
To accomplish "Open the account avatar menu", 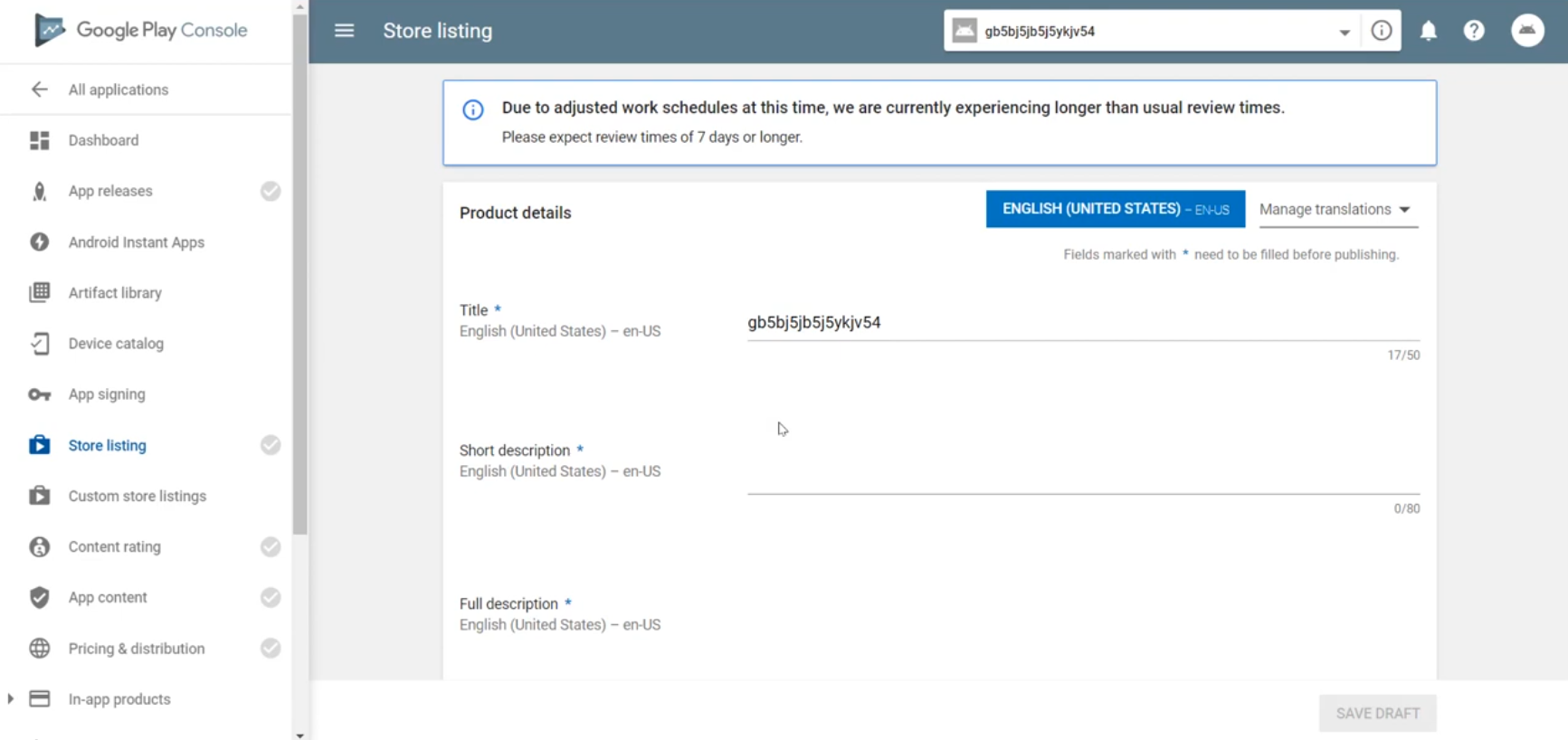I will (1527, 31).
